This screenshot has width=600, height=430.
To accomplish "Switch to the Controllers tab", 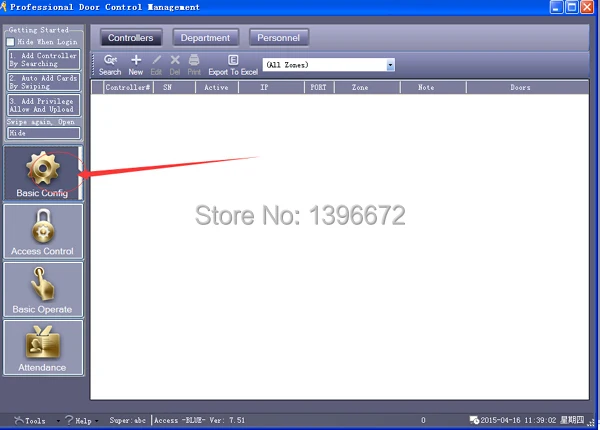I will (x=130, y=38).
